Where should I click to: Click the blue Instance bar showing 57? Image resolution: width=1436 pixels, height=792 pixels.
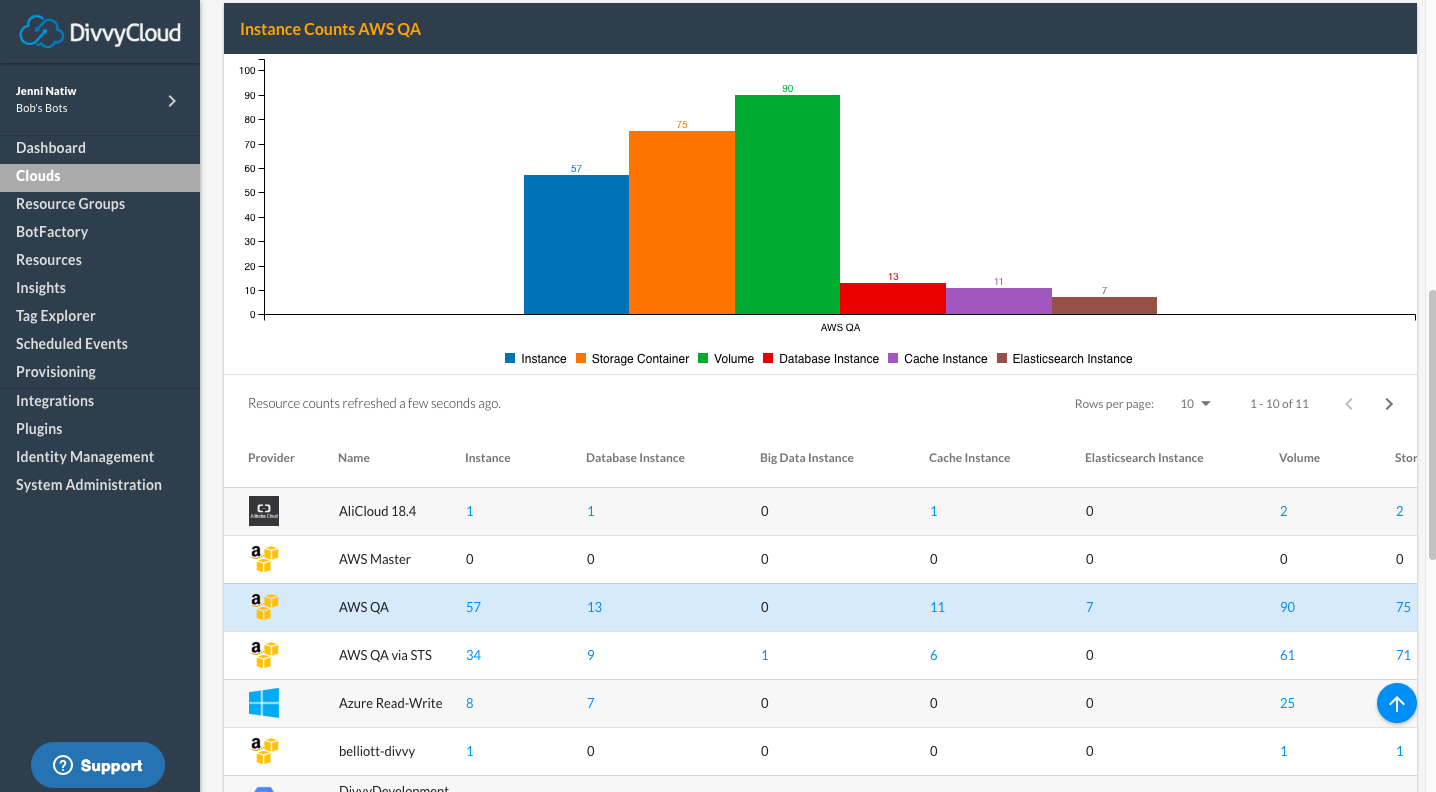(576, 245)
